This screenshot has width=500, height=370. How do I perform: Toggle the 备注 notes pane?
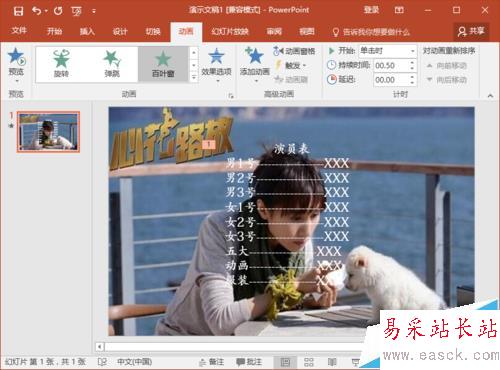[212, 362]
